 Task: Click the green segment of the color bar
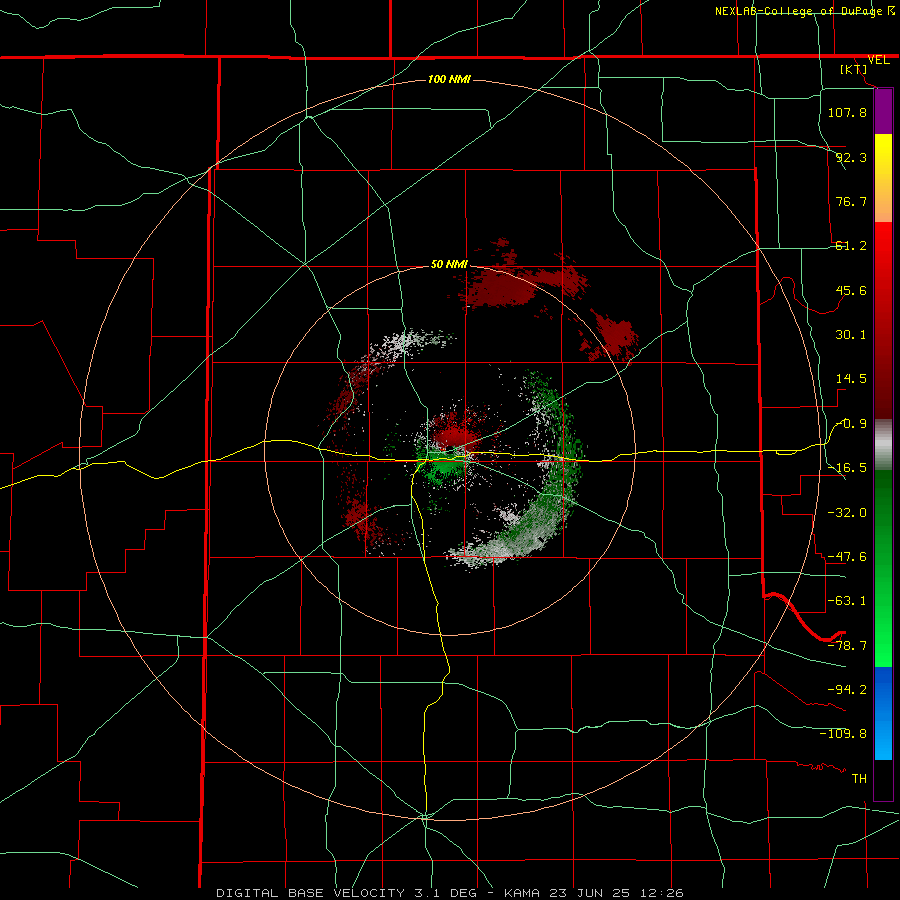click(883, 568)
